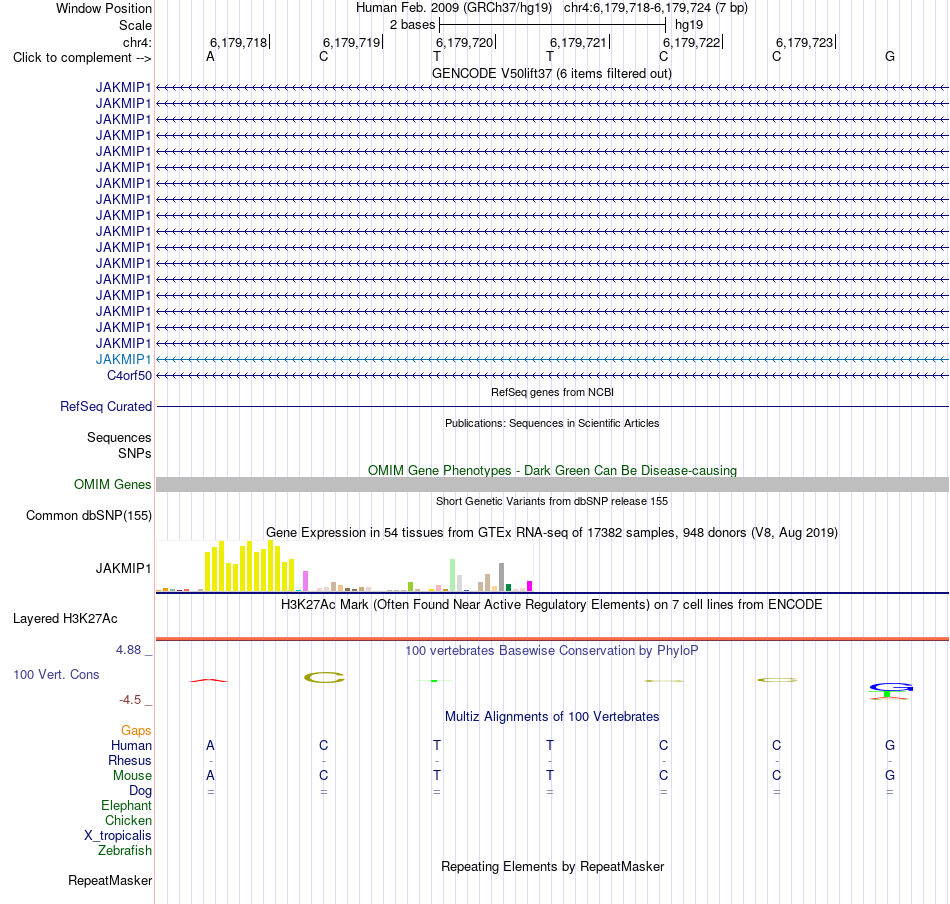Viewport: 950px width, 904px height.
Task: Click the "Mouse" alignment row label
Action: point(132,776)
